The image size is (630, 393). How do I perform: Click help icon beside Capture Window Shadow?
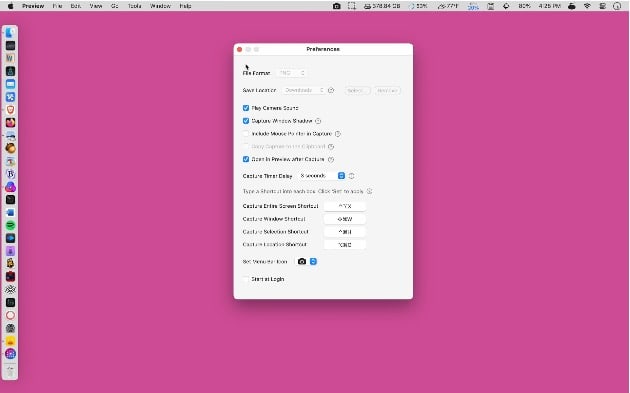(x=318, y=121)
